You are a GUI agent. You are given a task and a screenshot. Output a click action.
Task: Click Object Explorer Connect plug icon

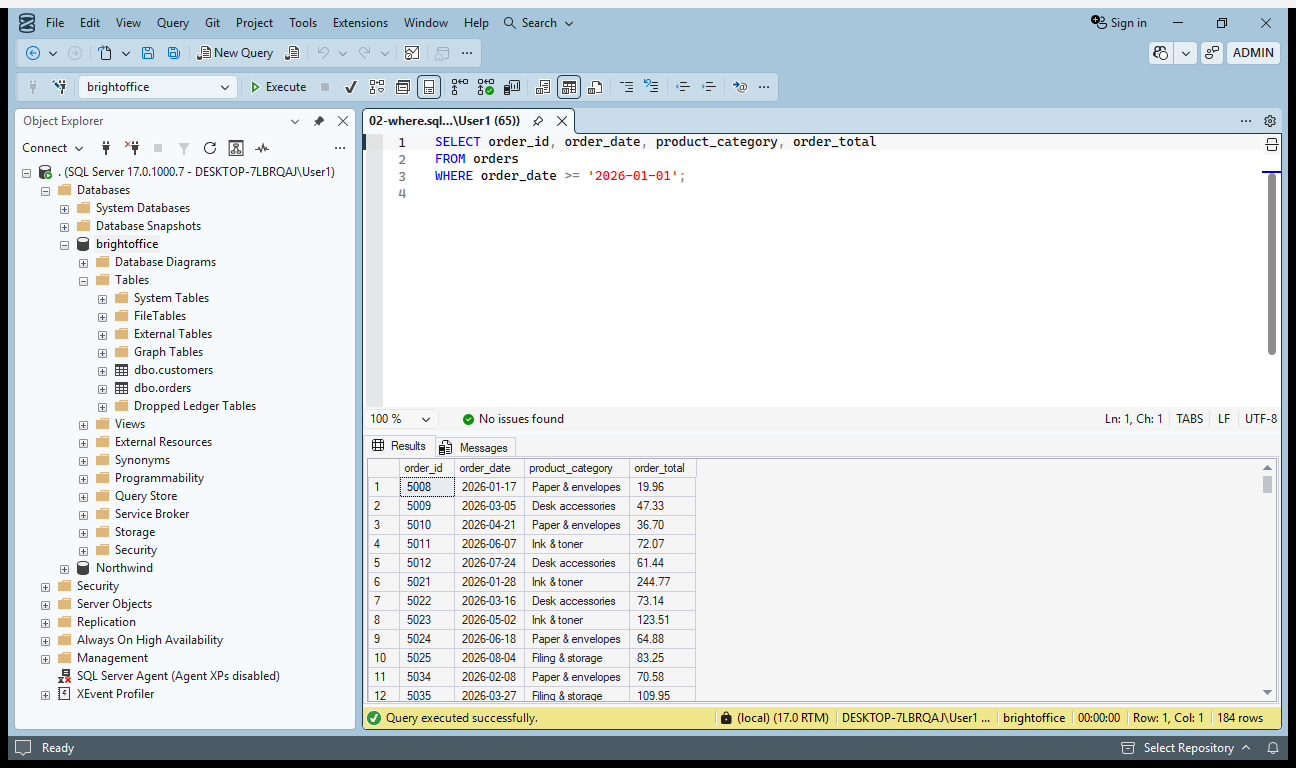point(106,148)
